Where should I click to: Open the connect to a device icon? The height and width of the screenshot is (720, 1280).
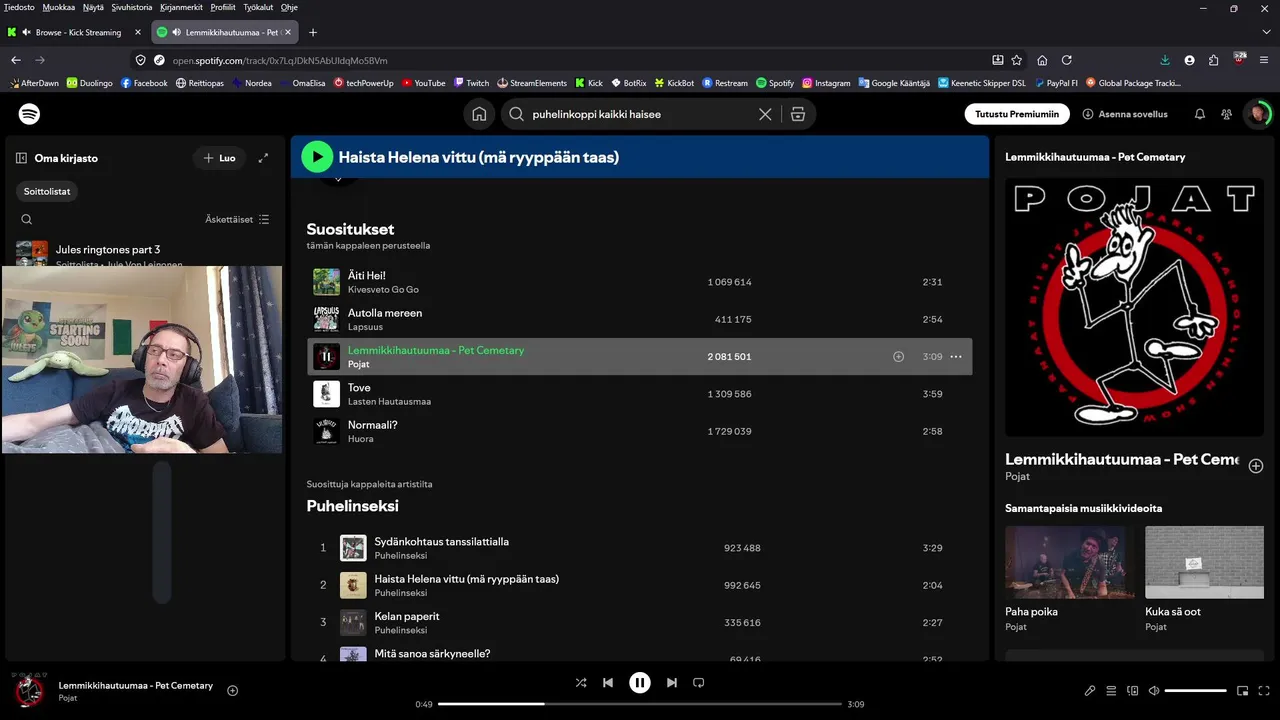point(1133,690)
